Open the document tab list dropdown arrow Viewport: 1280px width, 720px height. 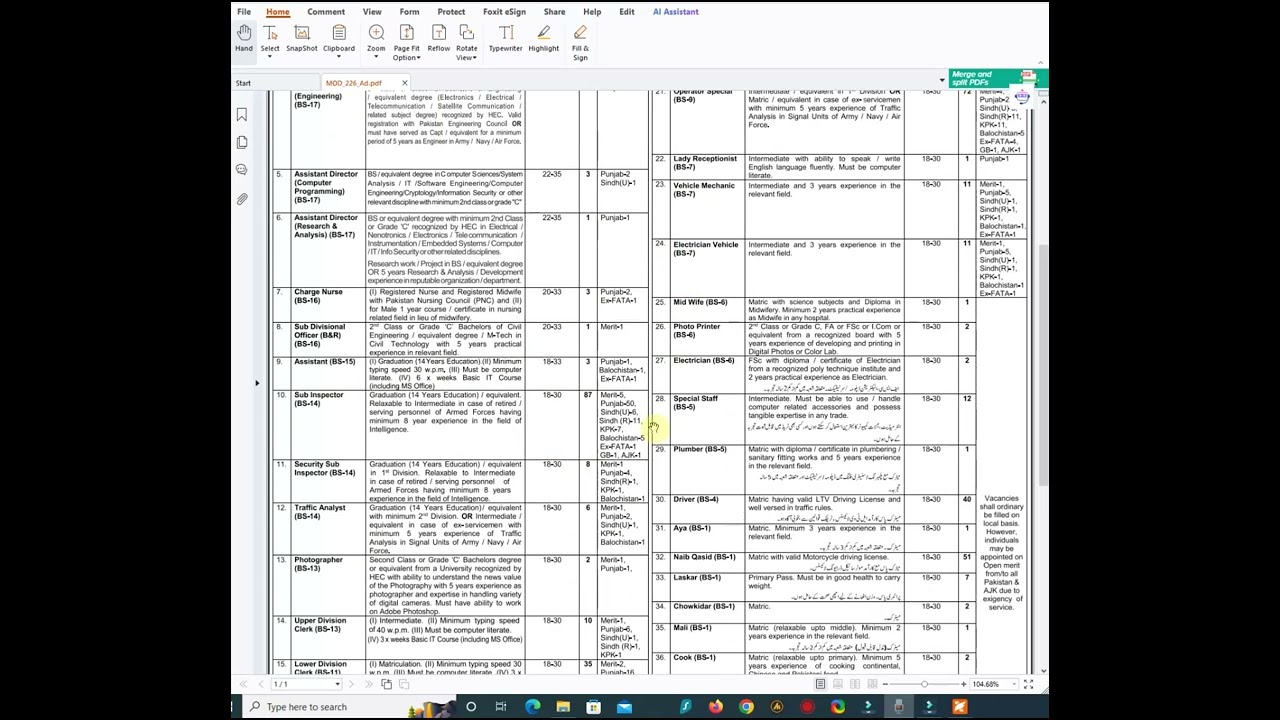(x=941, y=80)
